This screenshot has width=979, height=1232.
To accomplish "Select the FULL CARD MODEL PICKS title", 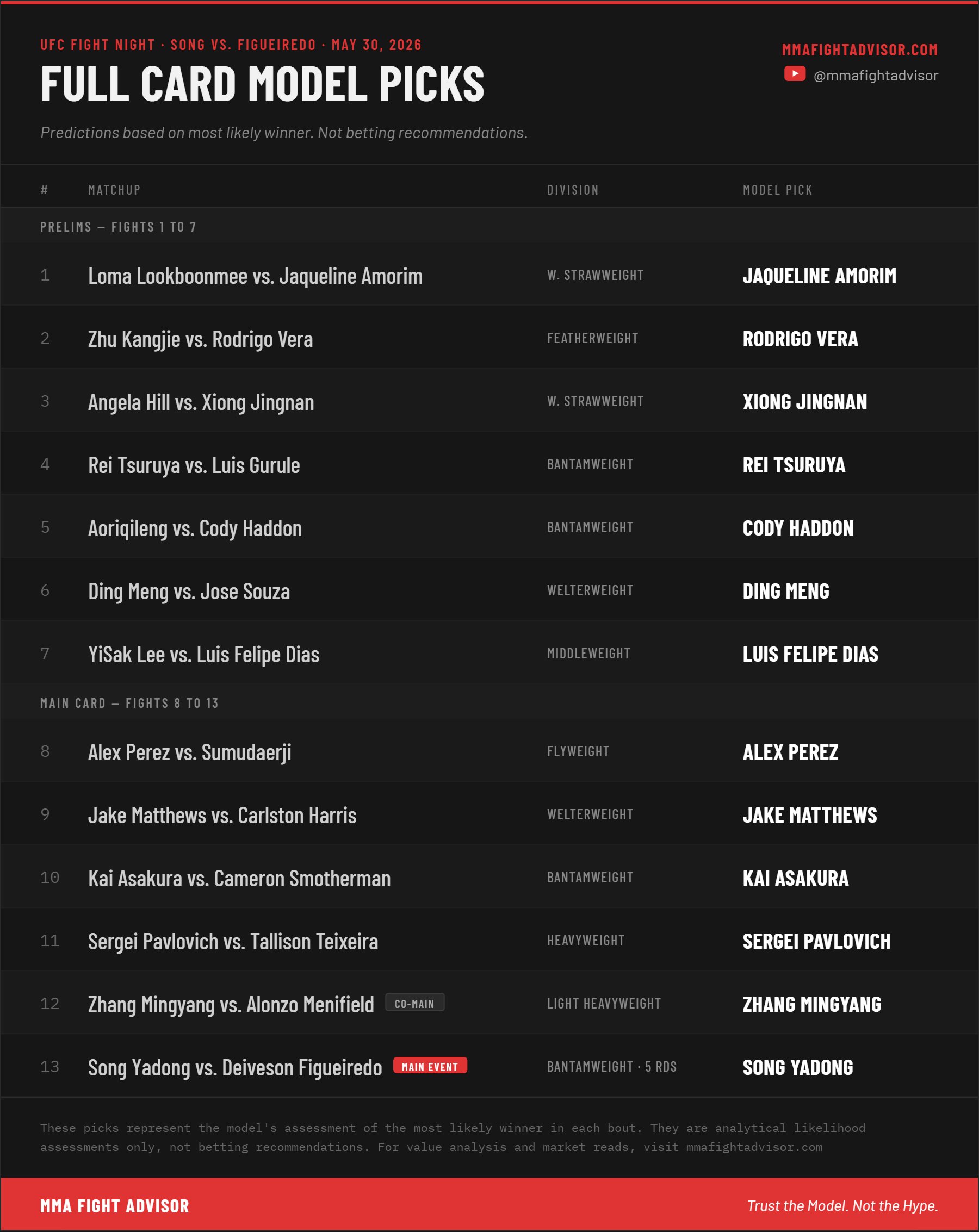I will 262,84.
